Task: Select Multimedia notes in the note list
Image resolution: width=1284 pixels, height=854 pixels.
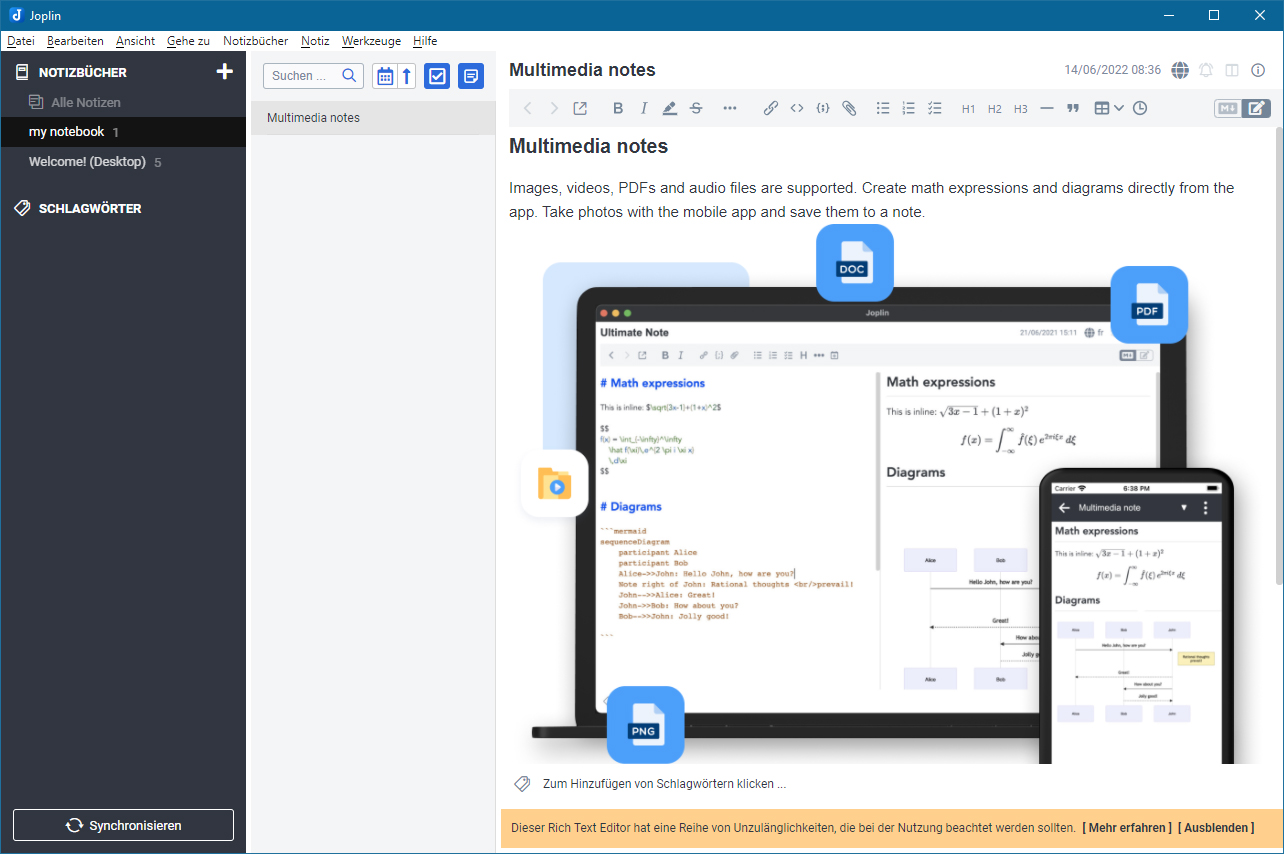Action: tap(373, 118)
